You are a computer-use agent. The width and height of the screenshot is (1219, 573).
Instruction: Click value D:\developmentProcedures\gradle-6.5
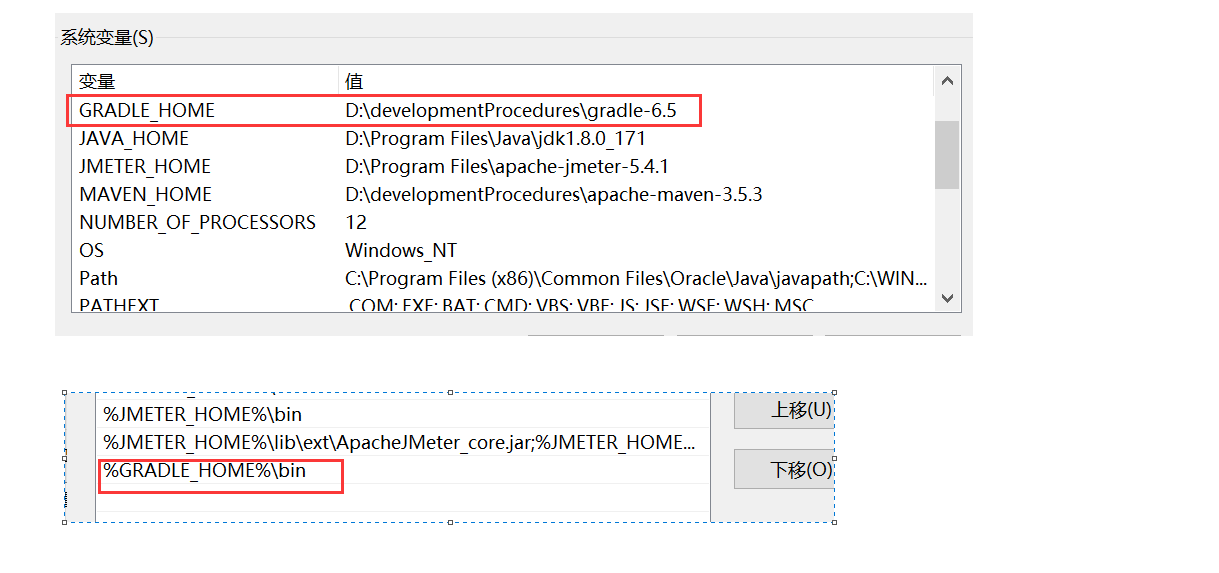pyautogui.click(x=511, y=110)
